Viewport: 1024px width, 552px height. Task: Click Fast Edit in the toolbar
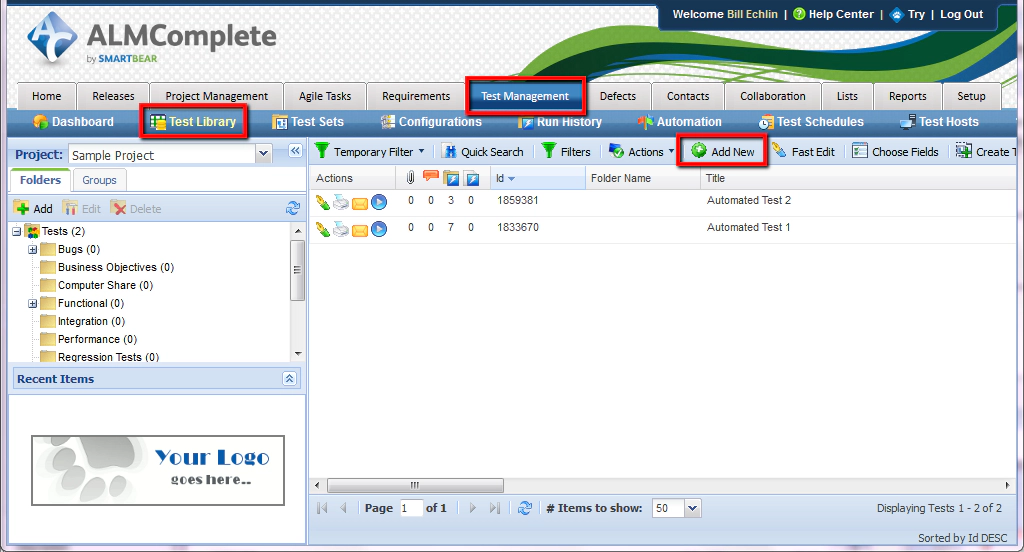tap(804, 152)
